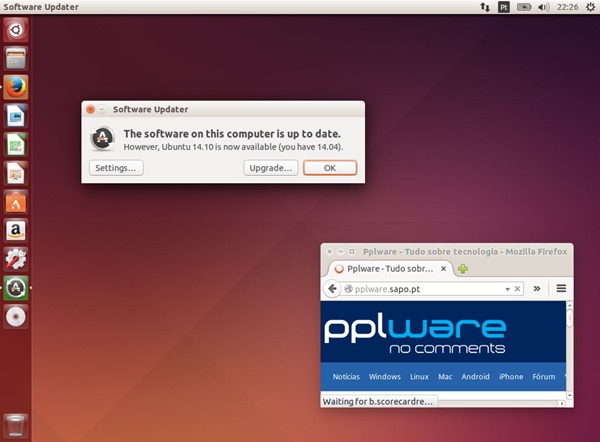Open Notícias in pplware navigation
The width and height of the screenshot is (600, 442).
(x=346, y=377)
